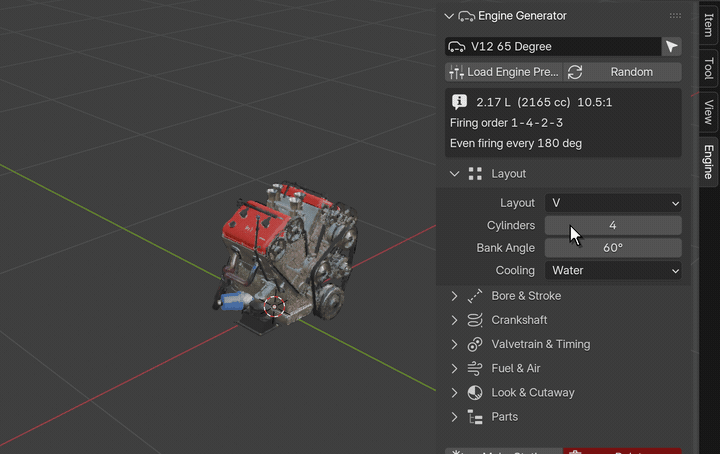Expand the Crankshaft section
Screen dimensions: 720x454
[x=454, y=320]
